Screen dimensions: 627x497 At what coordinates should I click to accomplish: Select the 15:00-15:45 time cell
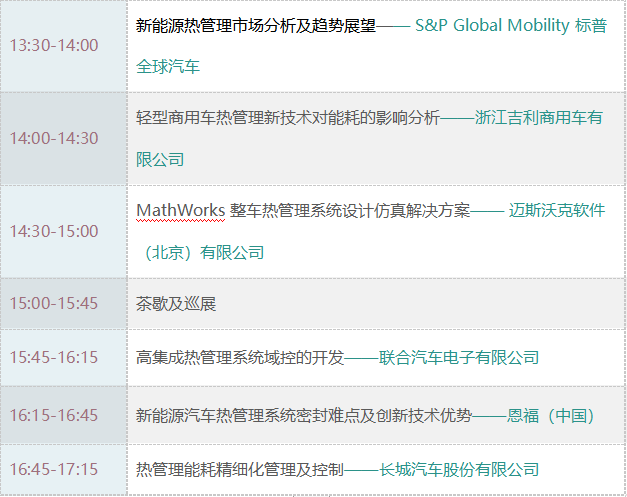[64, 303]
